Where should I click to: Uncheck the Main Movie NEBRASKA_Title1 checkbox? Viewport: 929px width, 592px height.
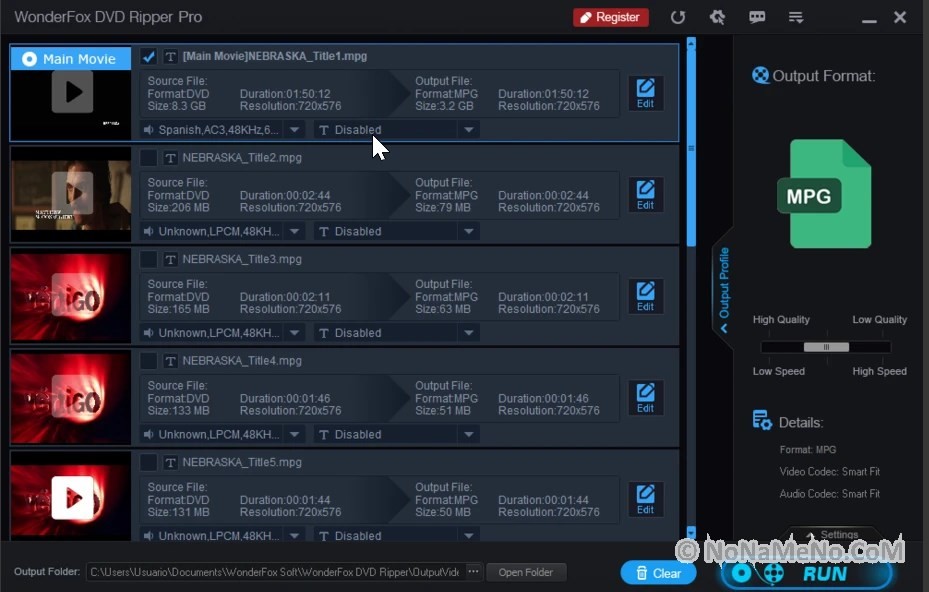[x=149, y=57]
